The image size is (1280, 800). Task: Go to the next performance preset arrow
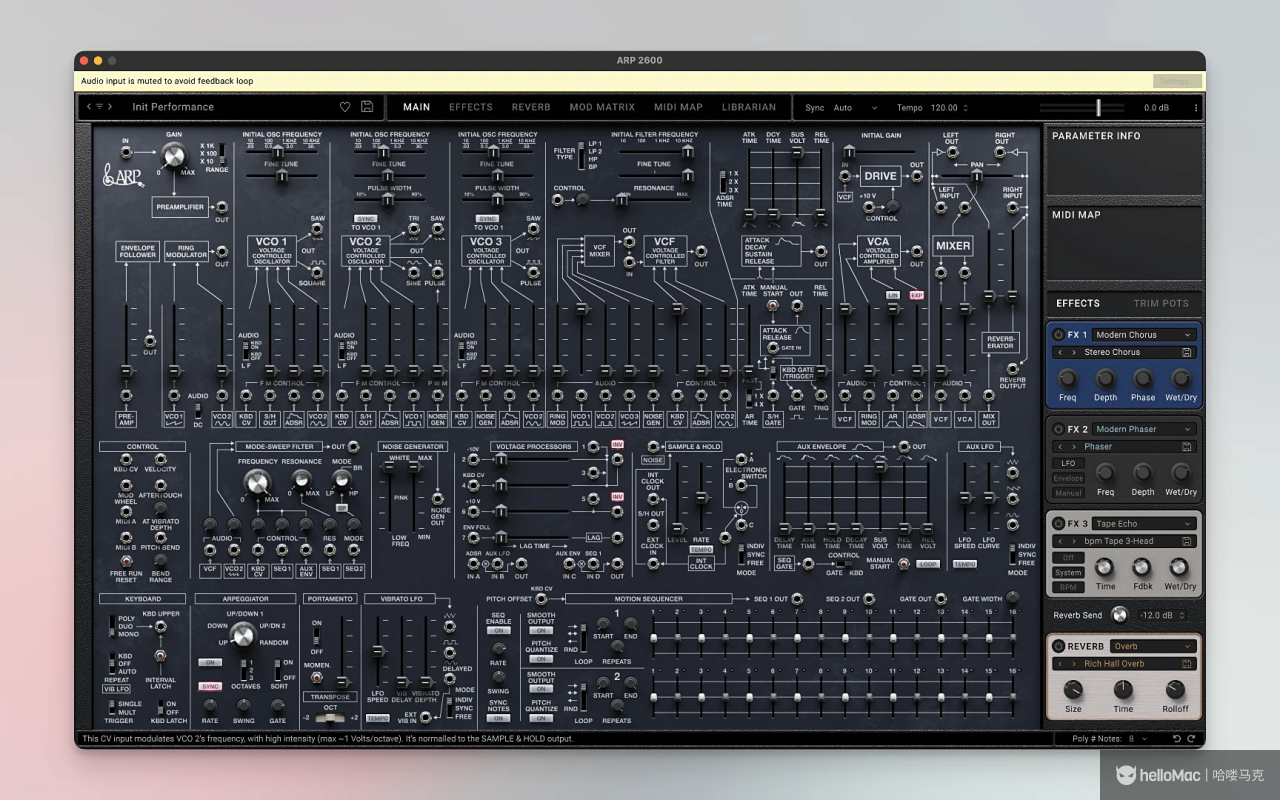(110, 107)
